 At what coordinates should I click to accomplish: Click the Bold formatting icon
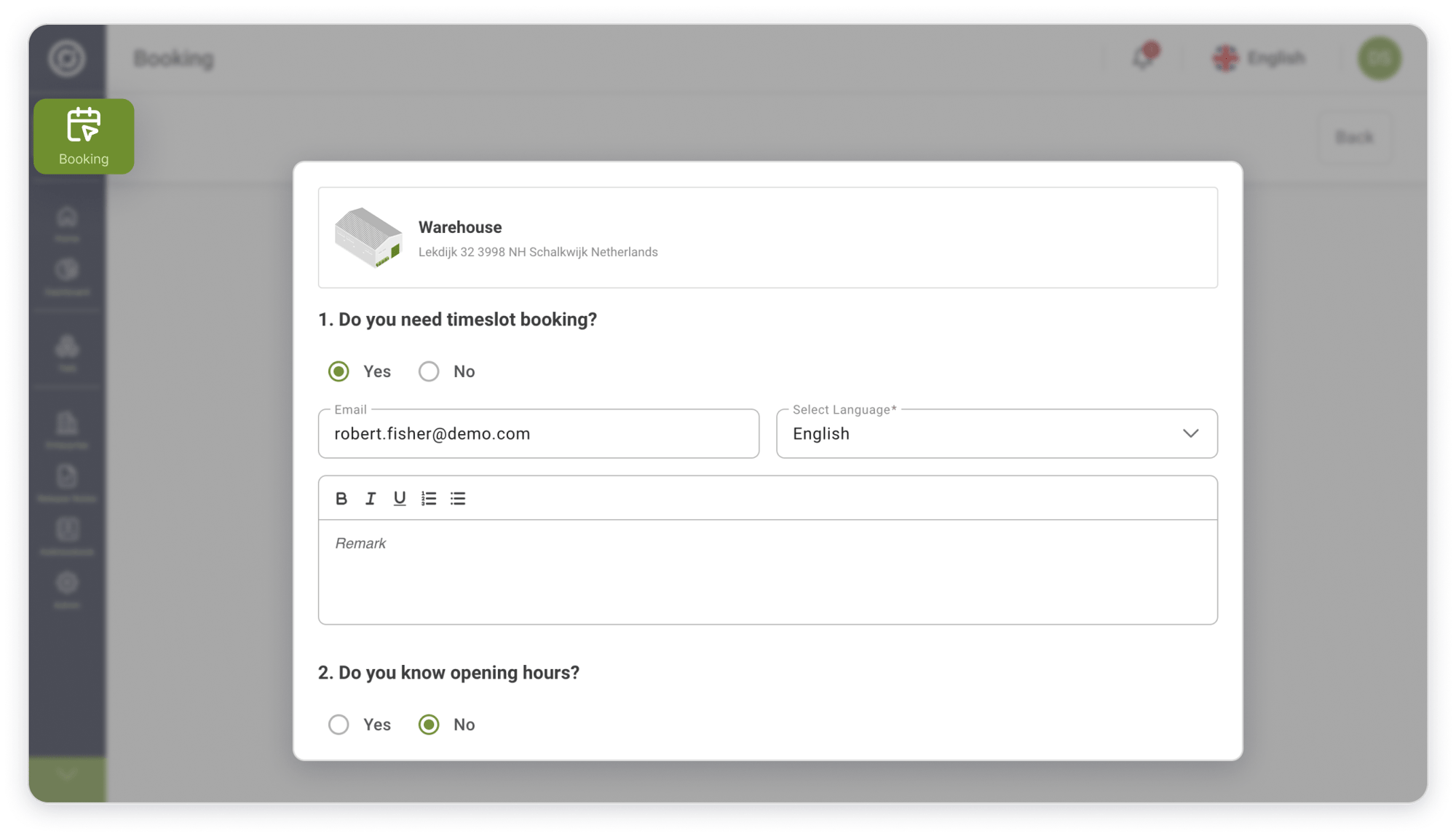click(x=341, y=498)
